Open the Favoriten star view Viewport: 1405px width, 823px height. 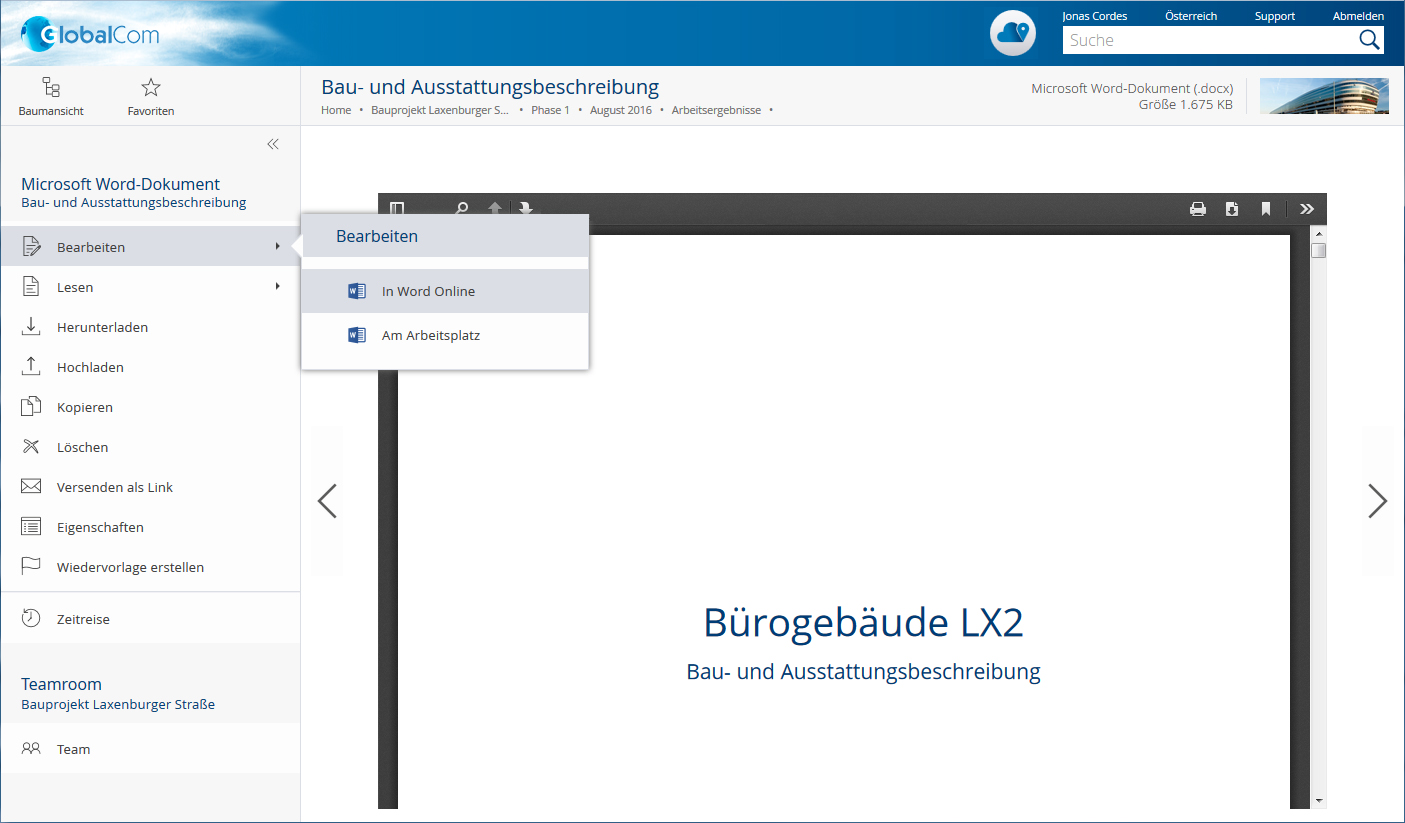pyautogui.click(x=150, y=95)
